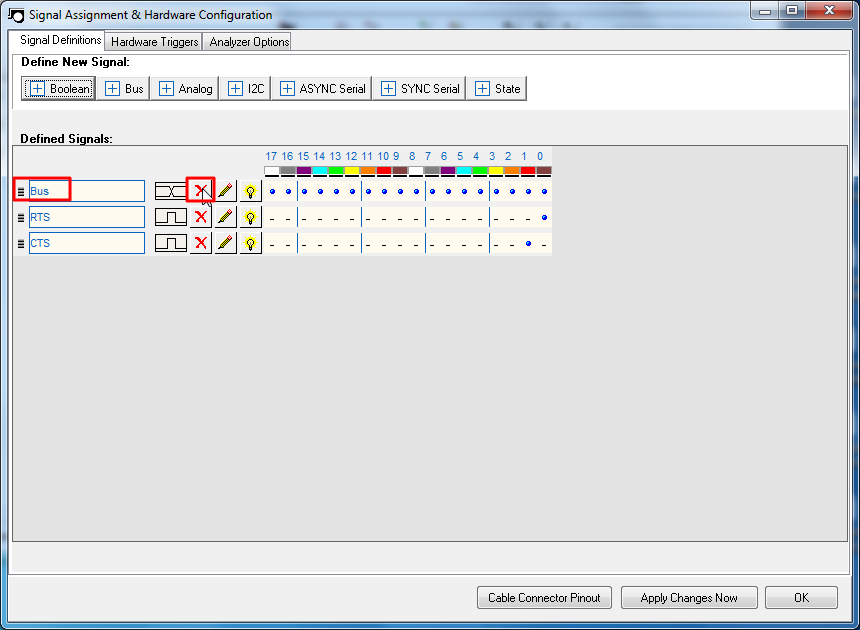Delete the CTS signal with red X
860x630 pixels.
pyautogui.click(x=201, y=243)
